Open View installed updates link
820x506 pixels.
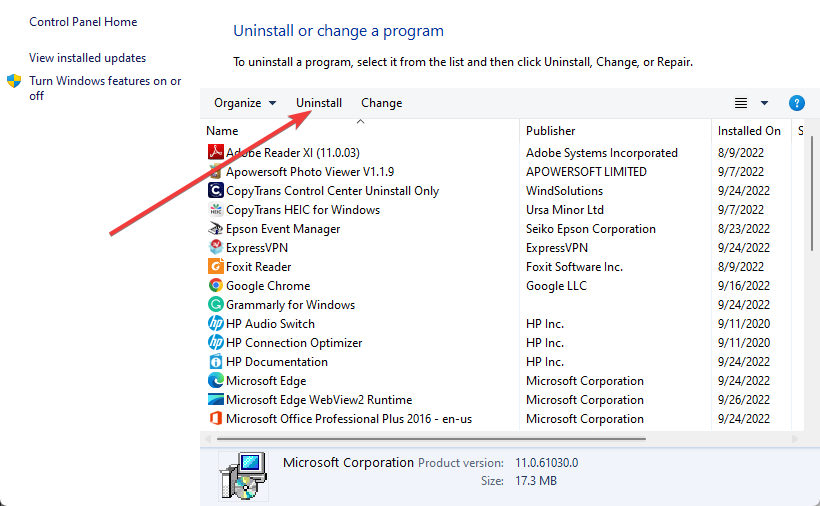[87, 58]
